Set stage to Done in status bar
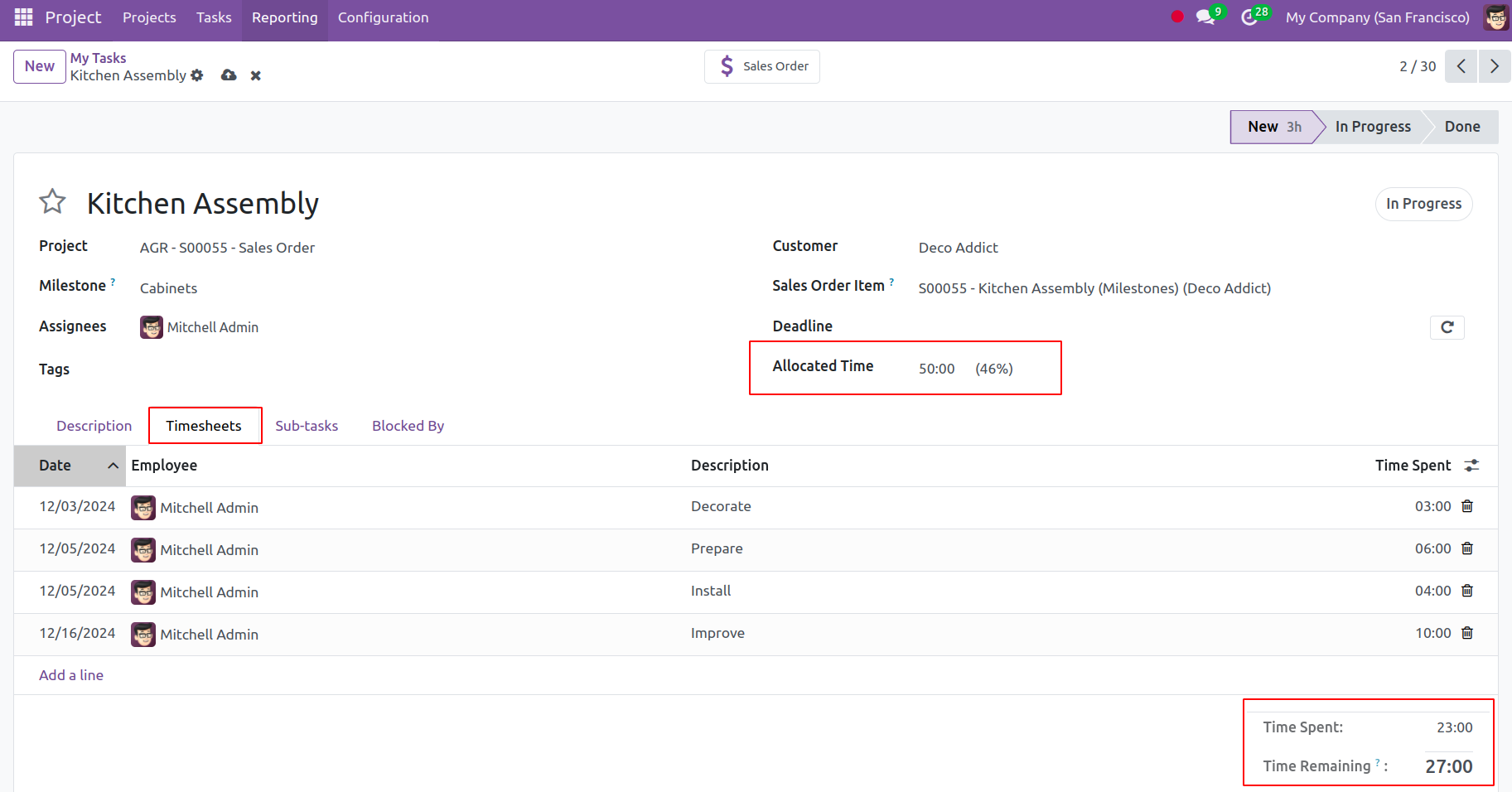The image size is (1512, 792). (1462, 127)
